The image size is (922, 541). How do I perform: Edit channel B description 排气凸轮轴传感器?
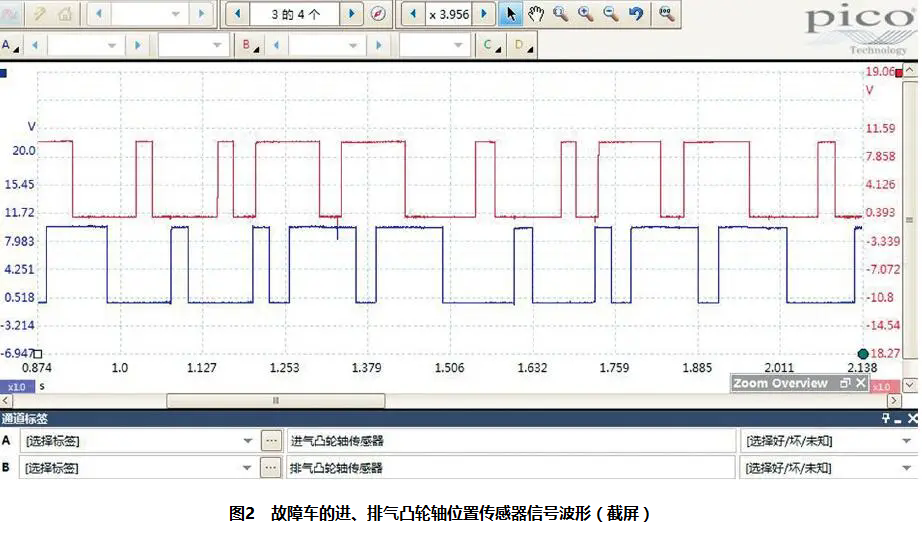click(510, 468)
